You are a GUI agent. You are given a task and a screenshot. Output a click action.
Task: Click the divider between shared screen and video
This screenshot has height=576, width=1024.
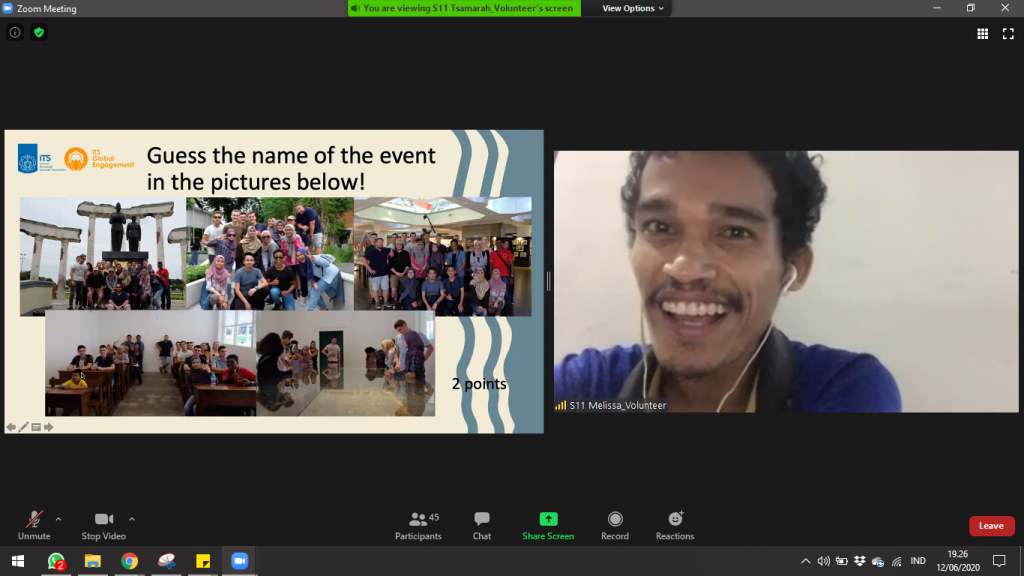(x=548, y=282)
